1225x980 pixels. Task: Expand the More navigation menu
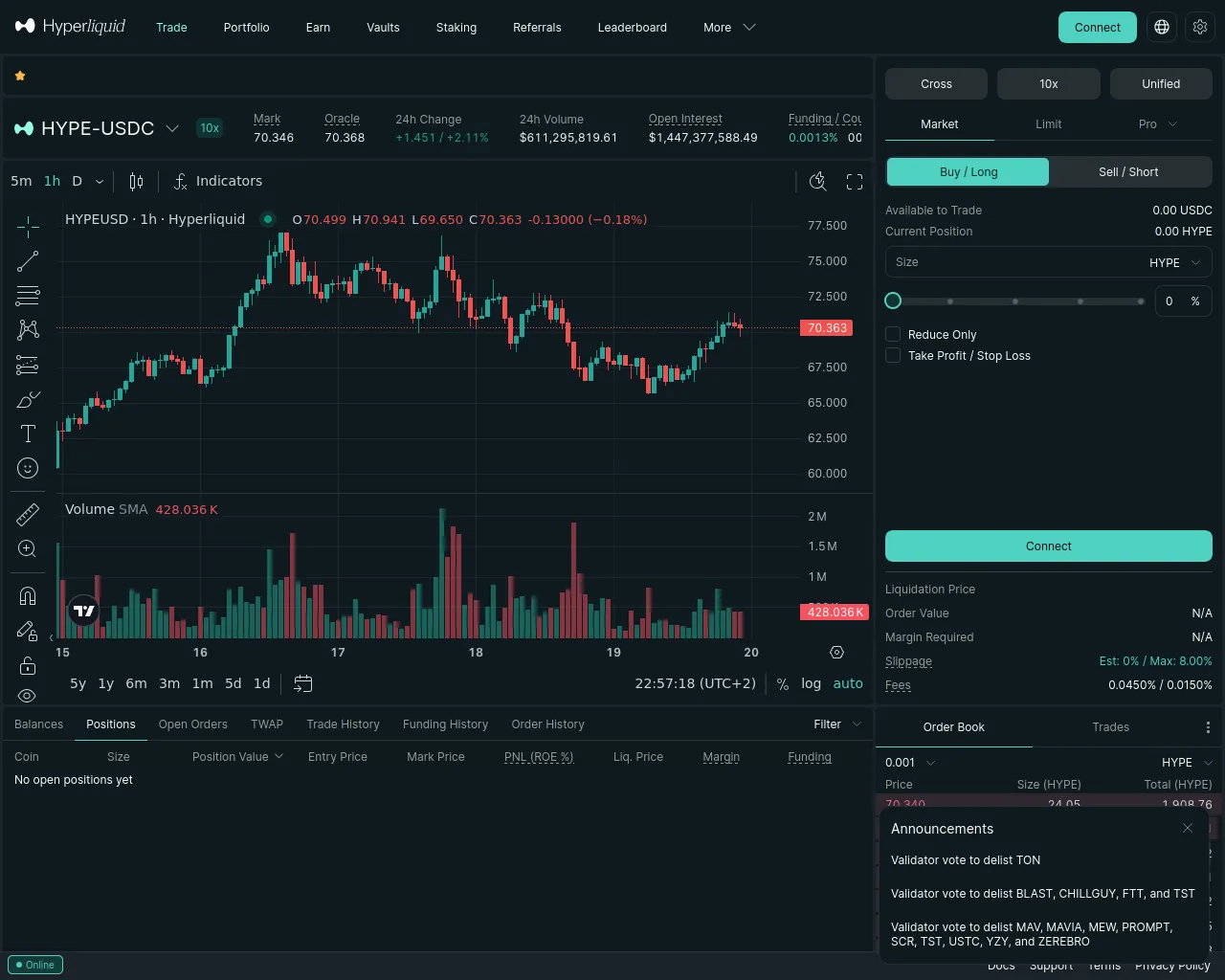[729, 28]
